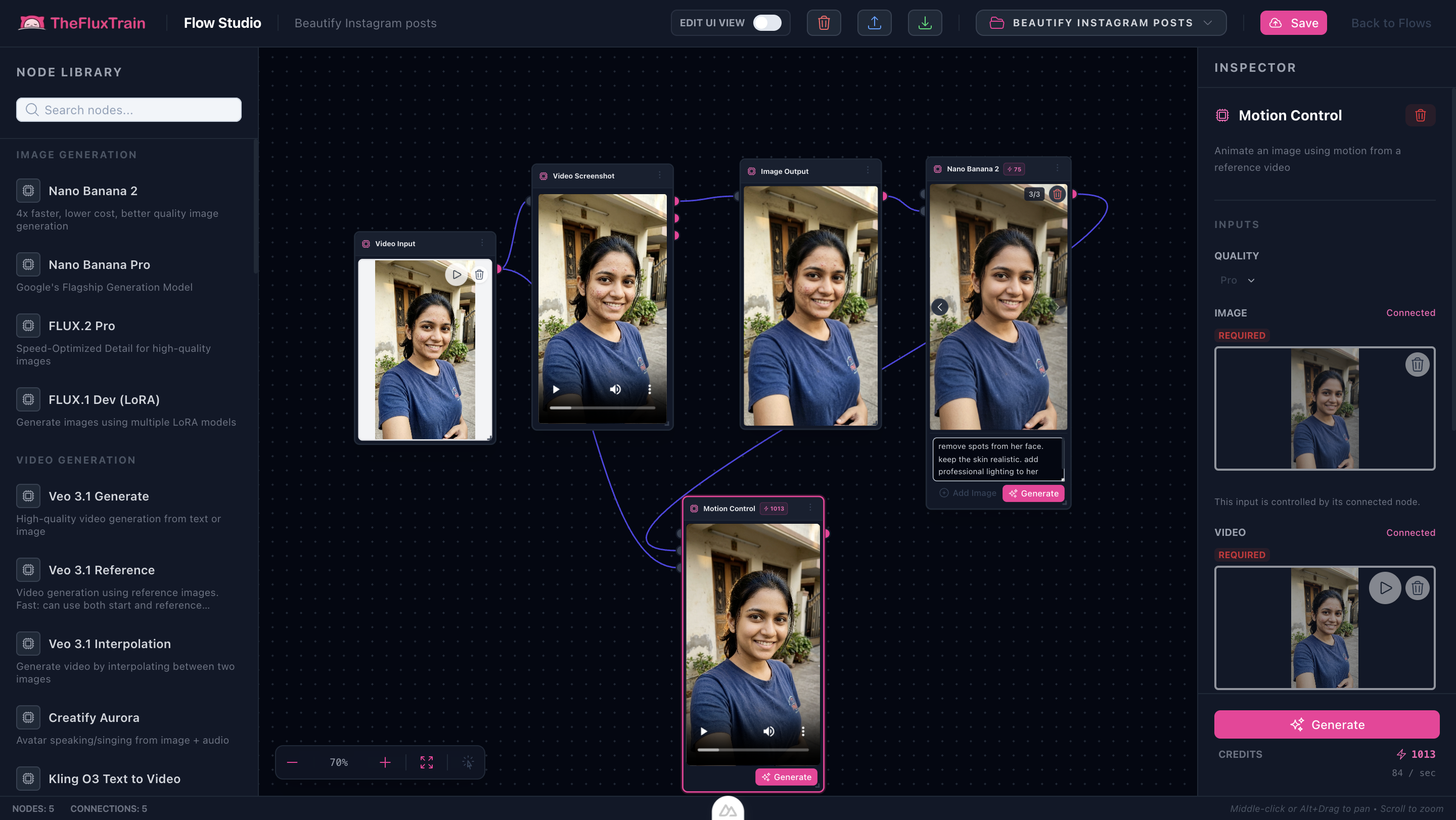
Task: Click the Inspector IMAGE input thumbnail
Action: pos(1325,408)
